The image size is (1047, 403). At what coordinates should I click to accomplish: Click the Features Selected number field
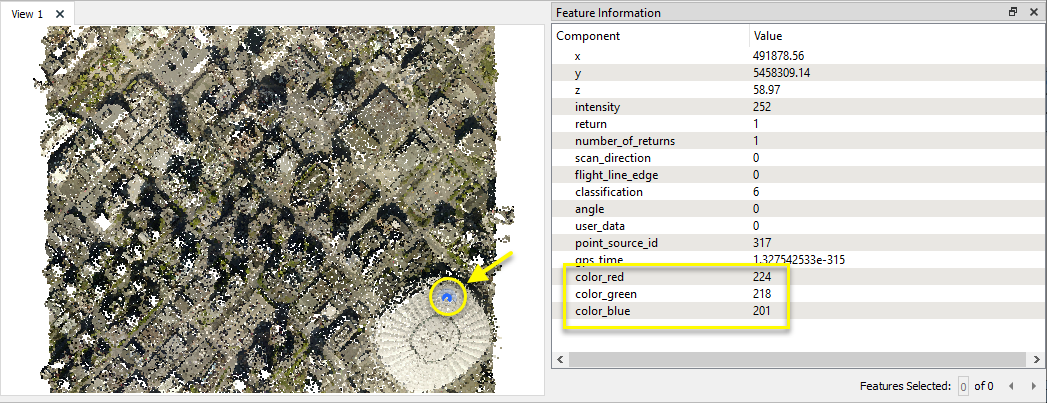click(x=963, y=386)
